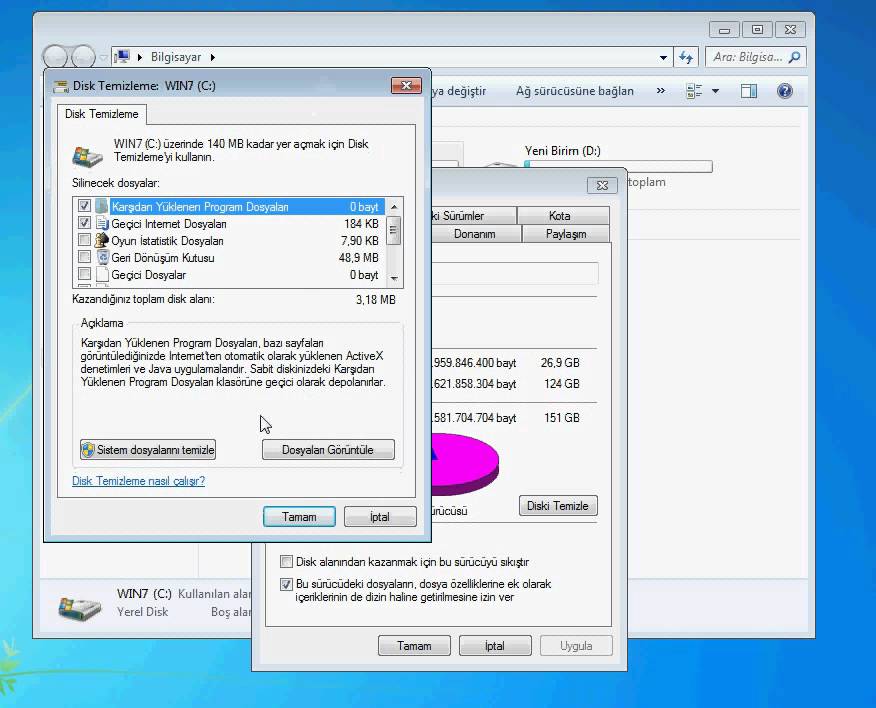Expand toolbar overflow chevron

click(x=660, y=91)
